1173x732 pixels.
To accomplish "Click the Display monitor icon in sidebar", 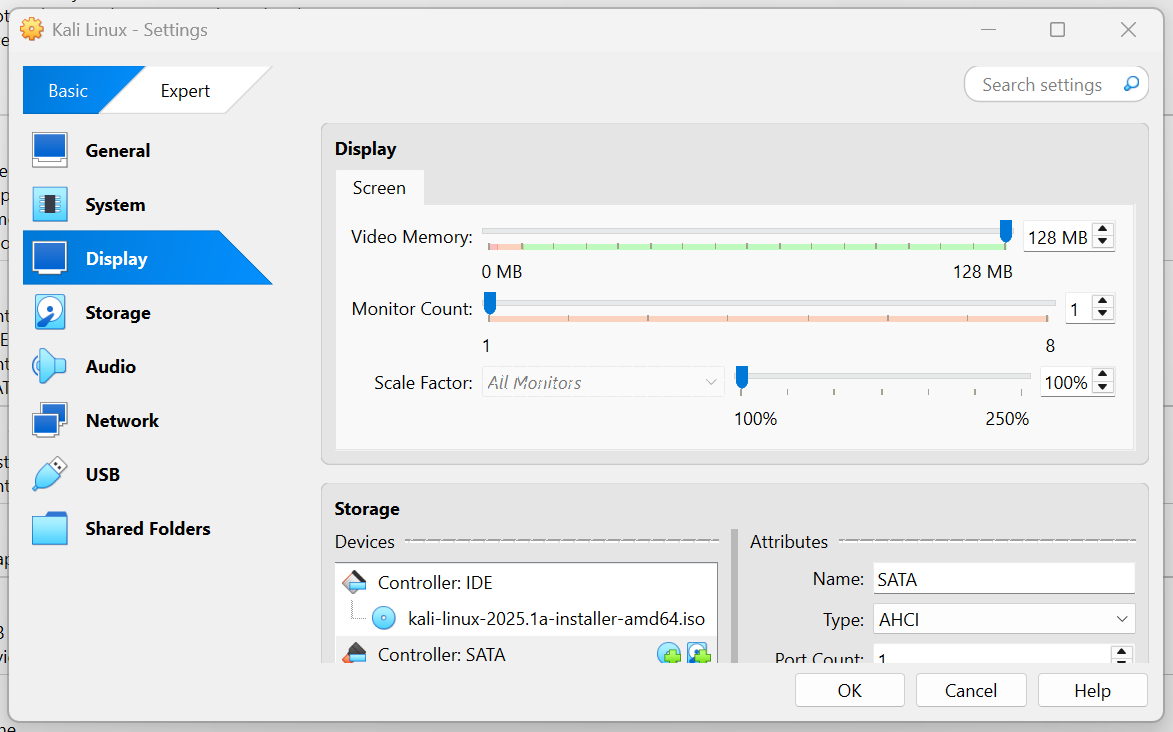I will (x=49, y=257).
